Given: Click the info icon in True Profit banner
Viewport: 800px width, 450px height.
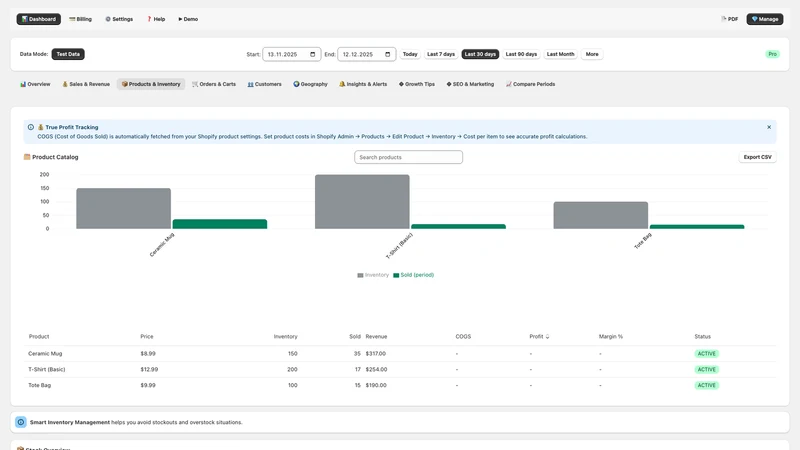Looking at the screenshot, I should pyautogui.click(x=31, y=127).
